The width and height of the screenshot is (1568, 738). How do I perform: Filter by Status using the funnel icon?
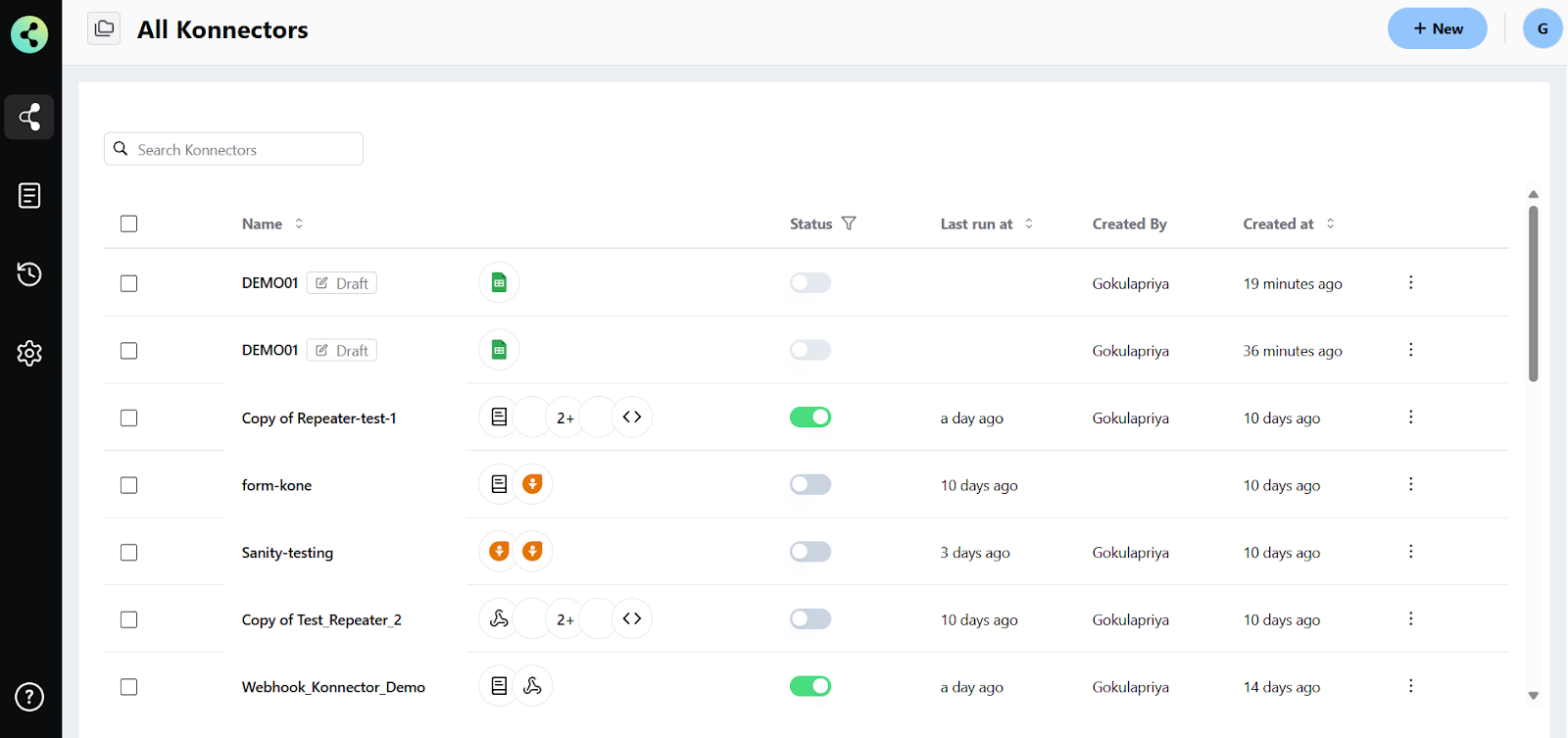(x=849, y=223)
